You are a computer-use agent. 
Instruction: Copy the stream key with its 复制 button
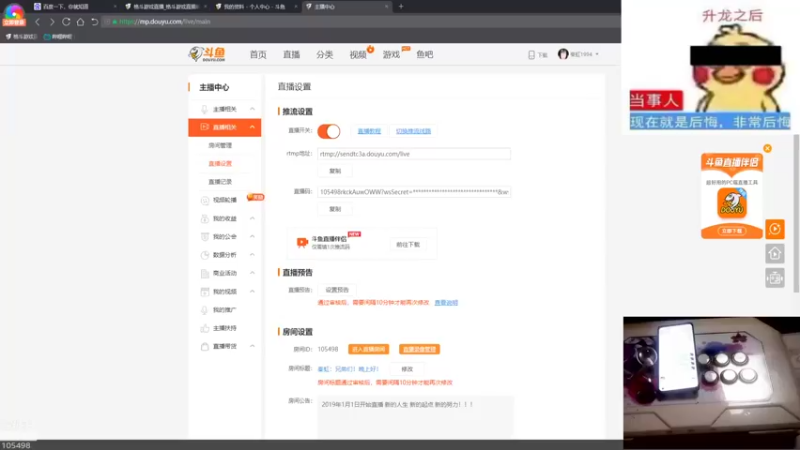[335, 209]
